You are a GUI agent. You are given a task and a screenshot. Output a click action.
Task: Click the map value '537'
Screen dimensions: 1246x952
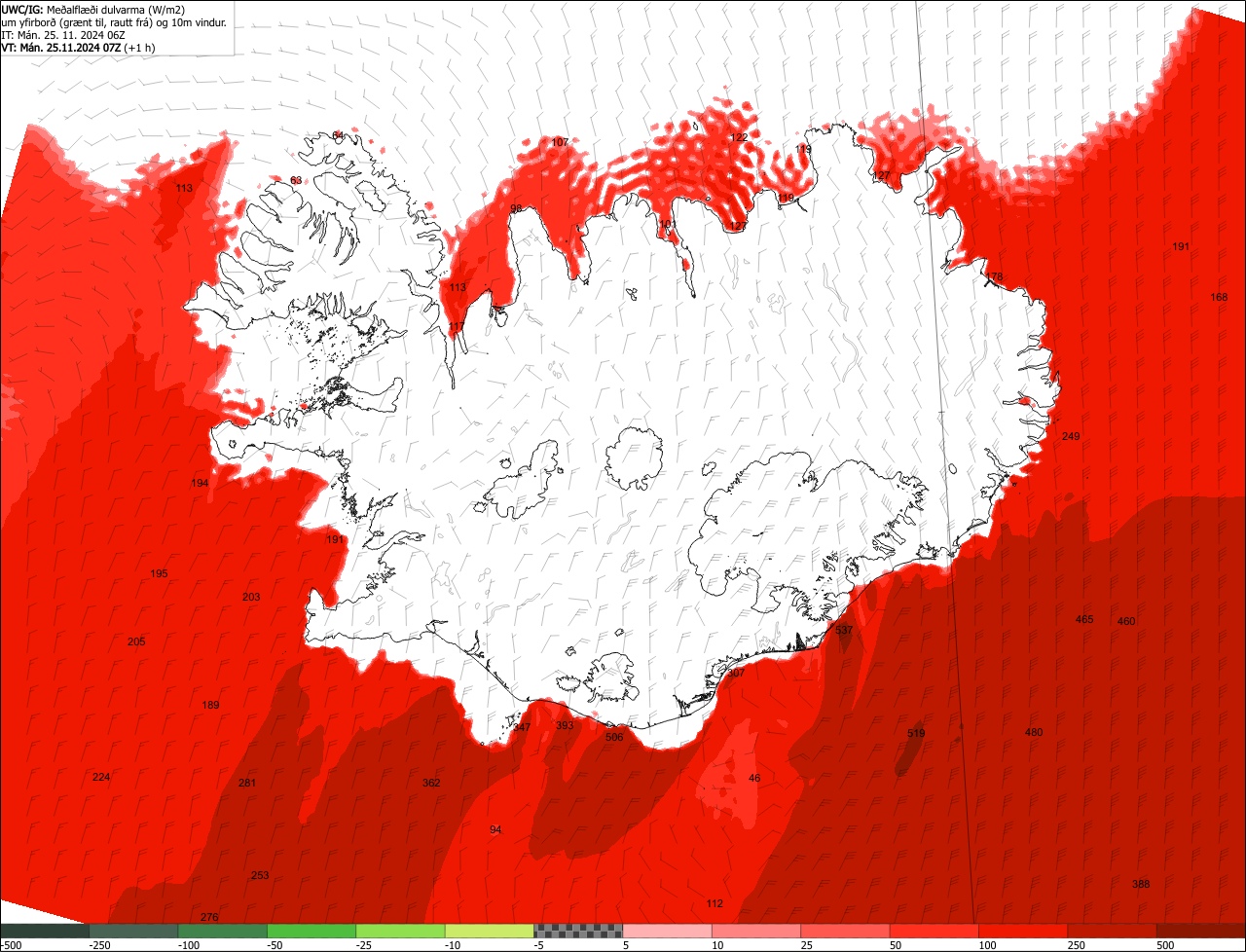pyautogui.click(x=844, y=630)
